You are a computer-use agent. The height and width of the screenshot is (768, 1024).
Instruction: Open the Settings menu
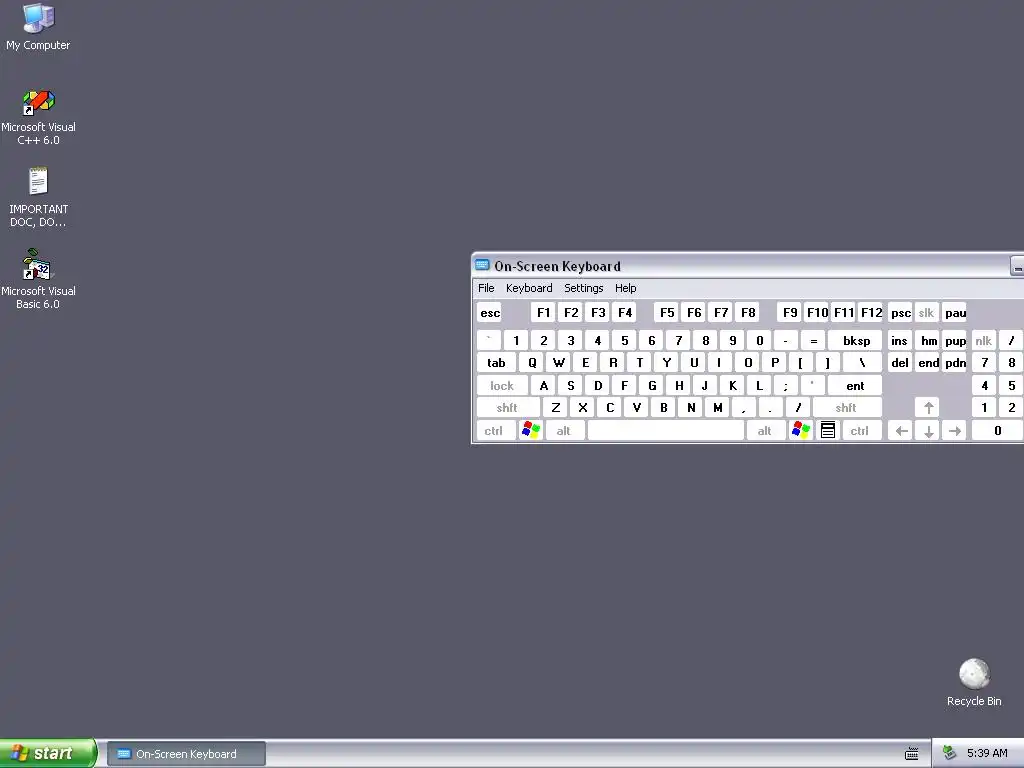[584, 288]
